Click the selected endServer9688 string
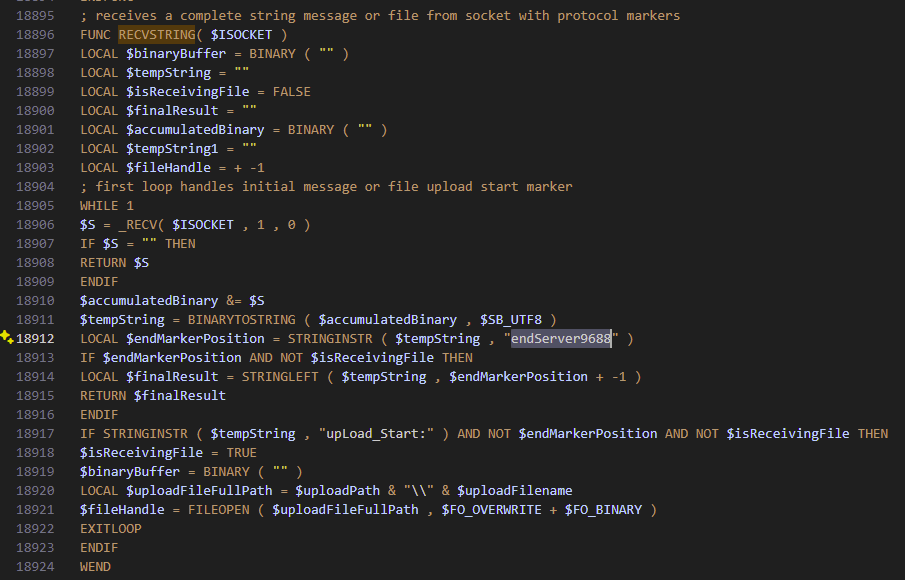 [x=560, y=339]
